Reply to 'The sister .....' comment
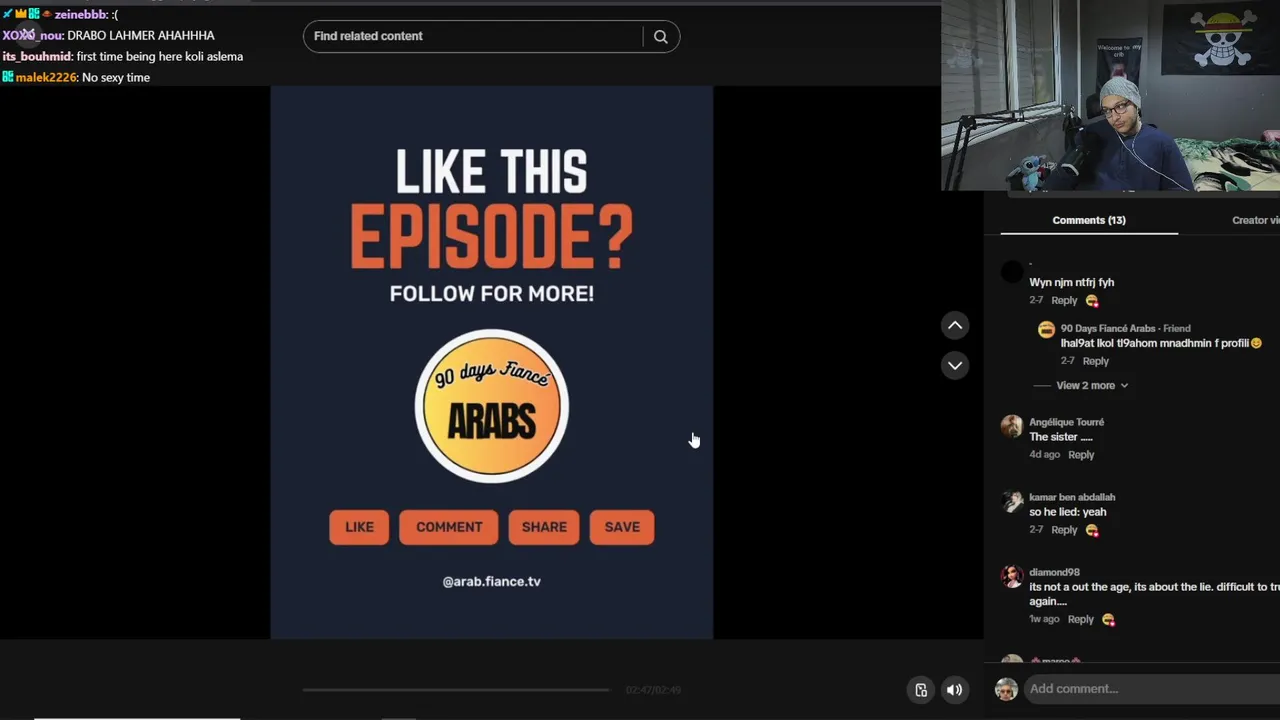 1081,455
